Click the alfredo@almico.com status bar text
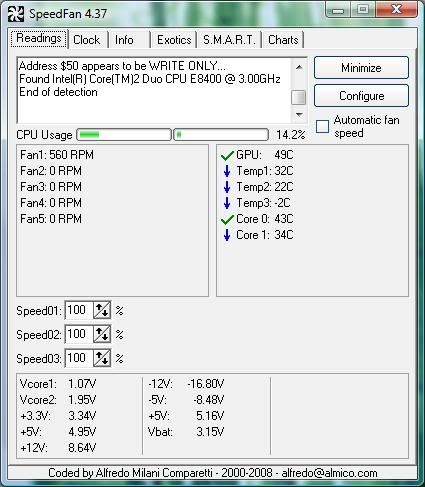425x487 pixels. [x=329, y=473]
